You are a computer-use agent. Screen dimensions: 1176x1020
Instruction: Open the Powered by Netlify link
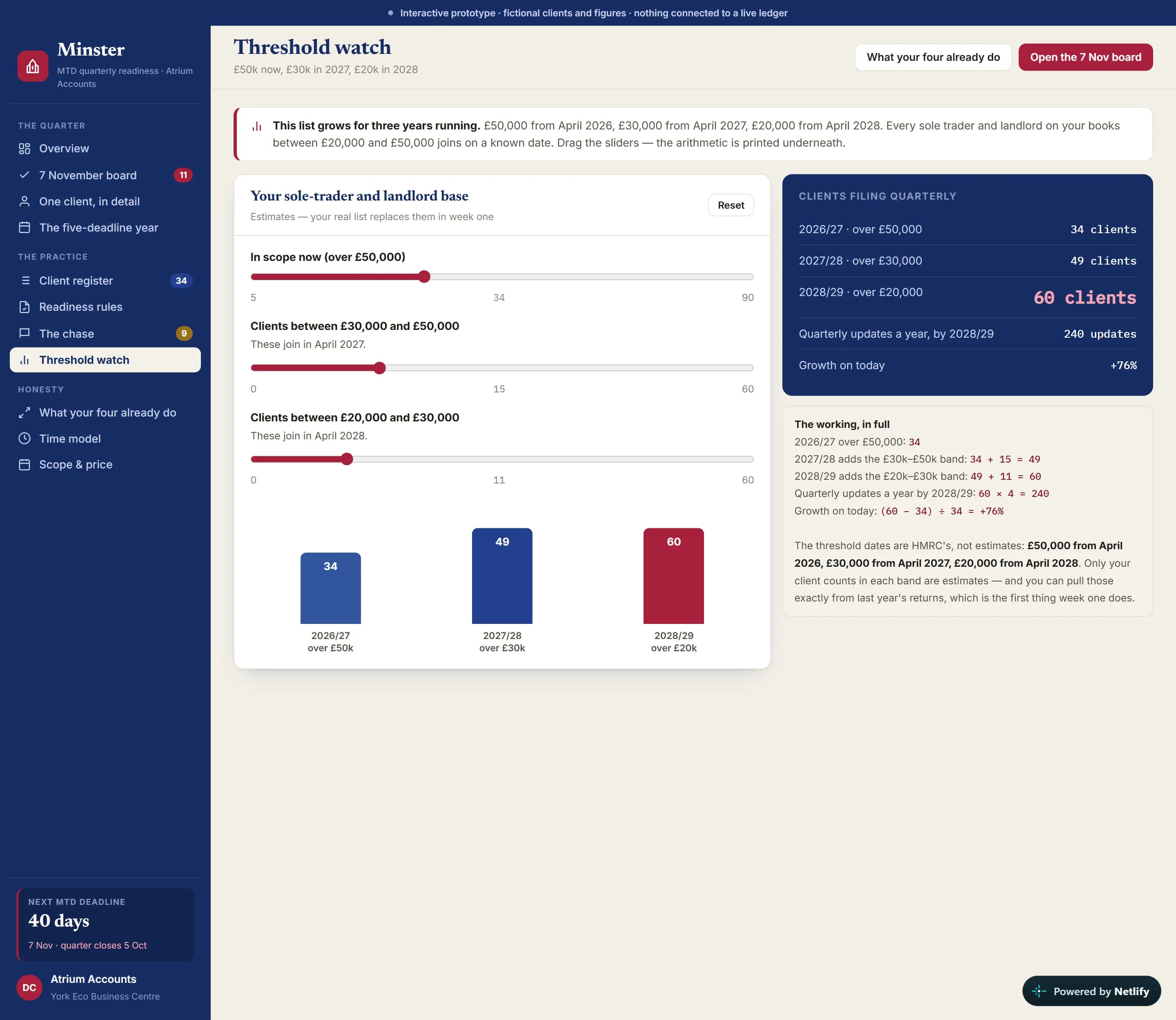pos(1092,991)
